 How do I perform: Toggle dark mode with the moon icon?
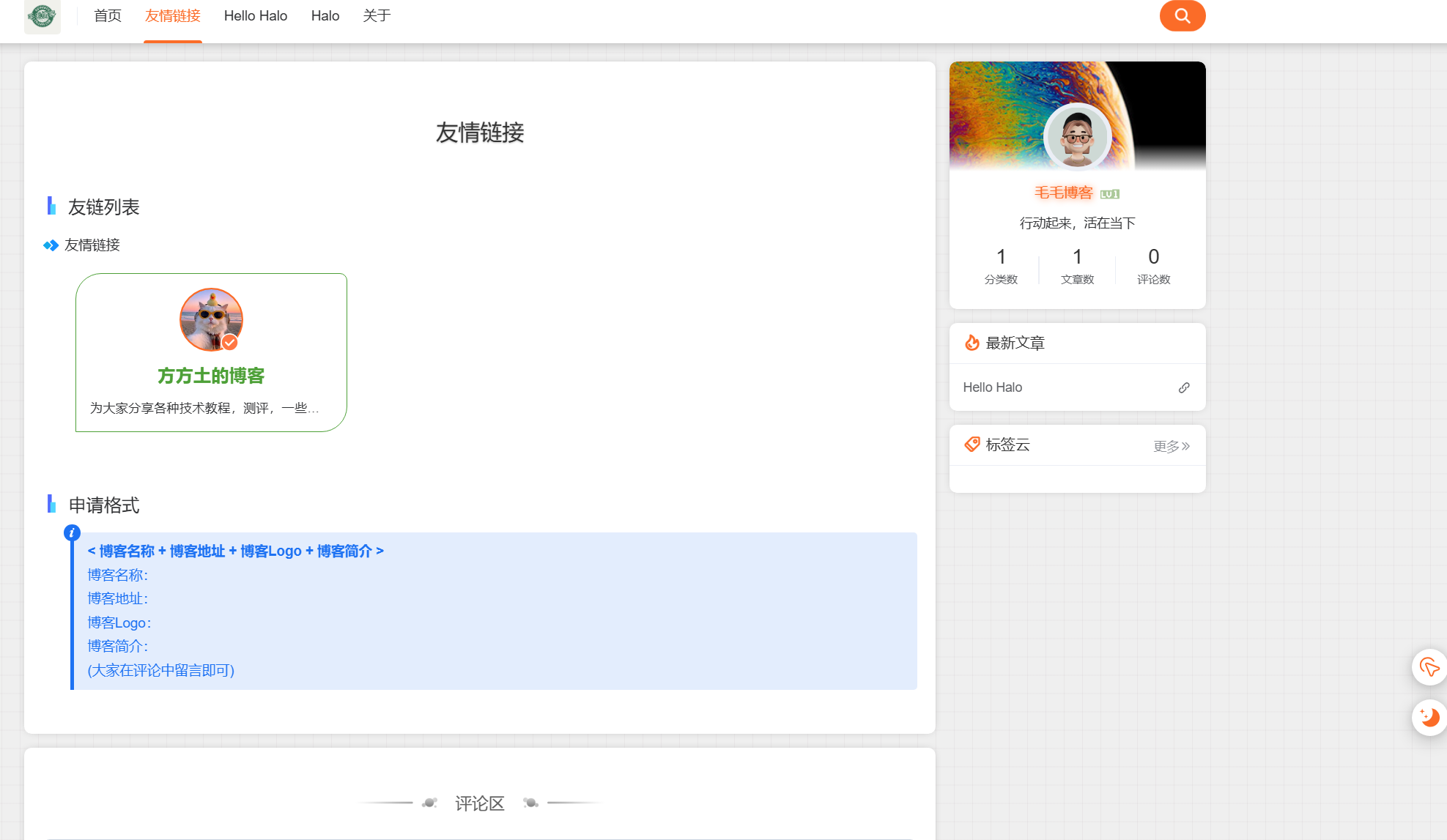(x=1429, y=717)
